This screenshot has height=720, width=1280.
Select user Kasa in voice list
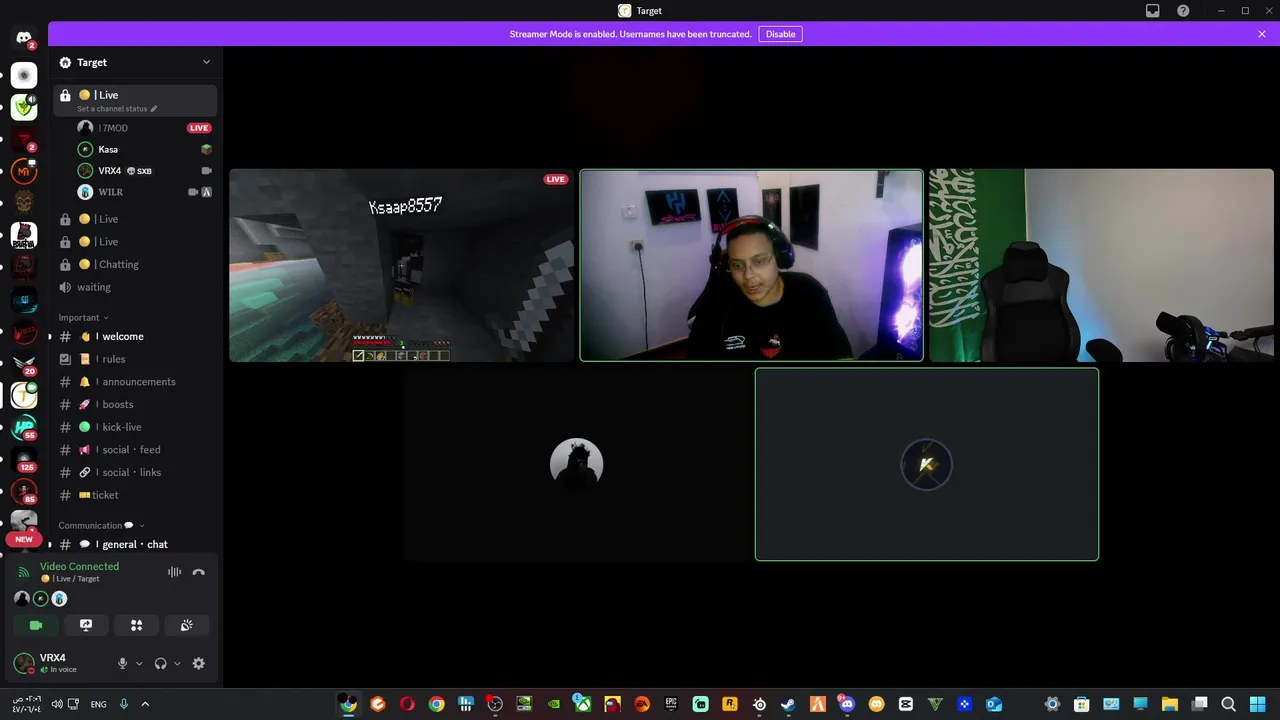point(145,149)
